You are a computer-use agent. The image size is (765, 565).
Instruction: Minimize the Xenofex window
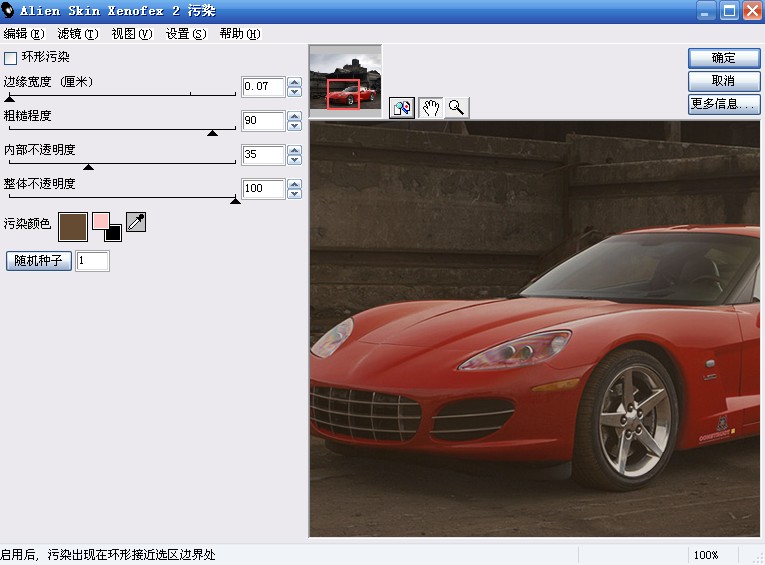pyautogui.click(x=705, y=11)
